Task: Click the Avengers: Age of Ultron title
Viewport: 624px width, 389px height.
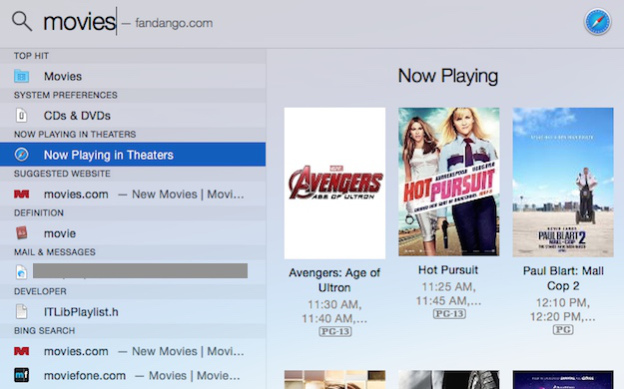Action: (334, 280)
